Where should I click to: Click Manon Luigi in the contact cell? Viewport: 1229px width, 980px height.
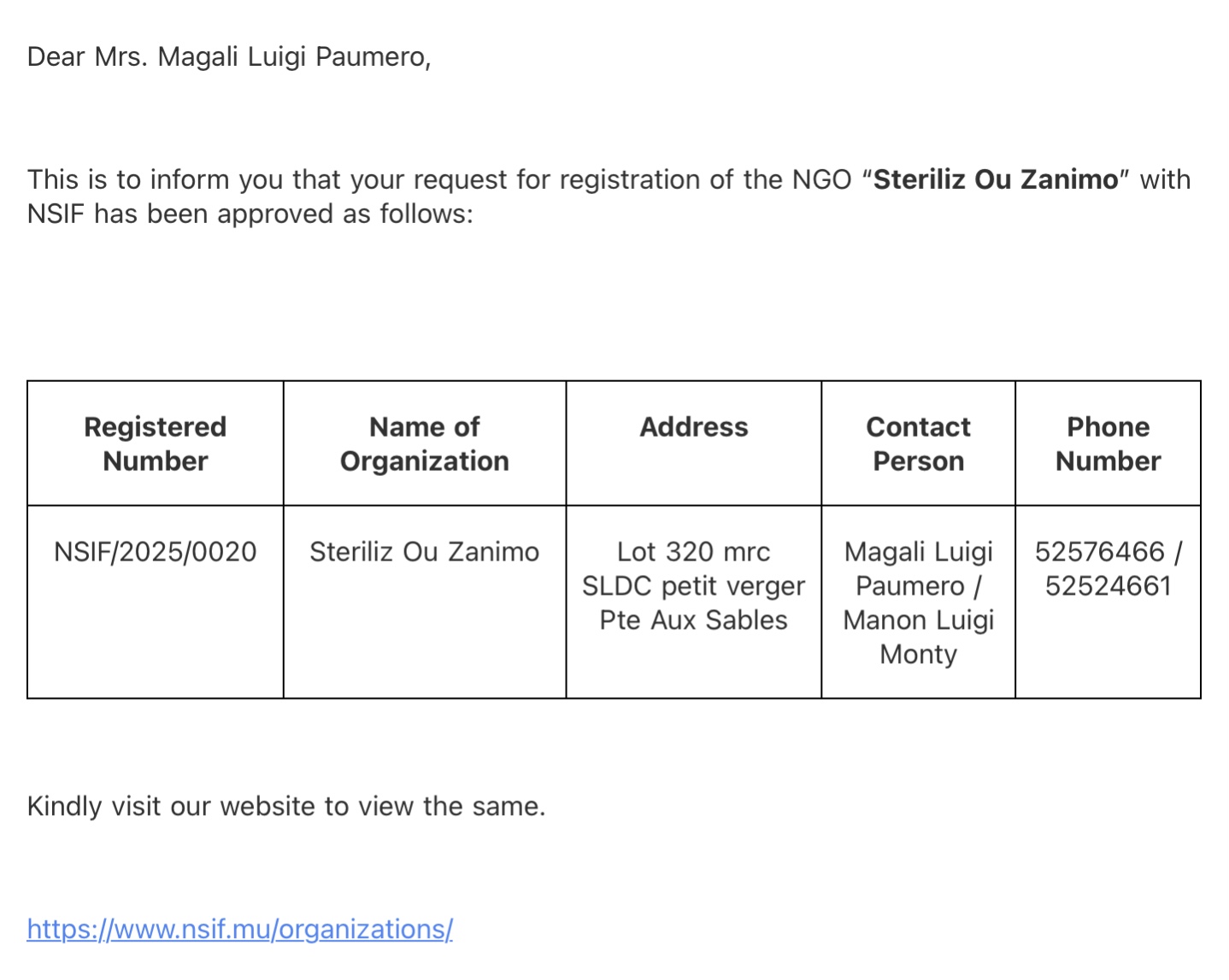pyautogui.click(x=918, y=620)
